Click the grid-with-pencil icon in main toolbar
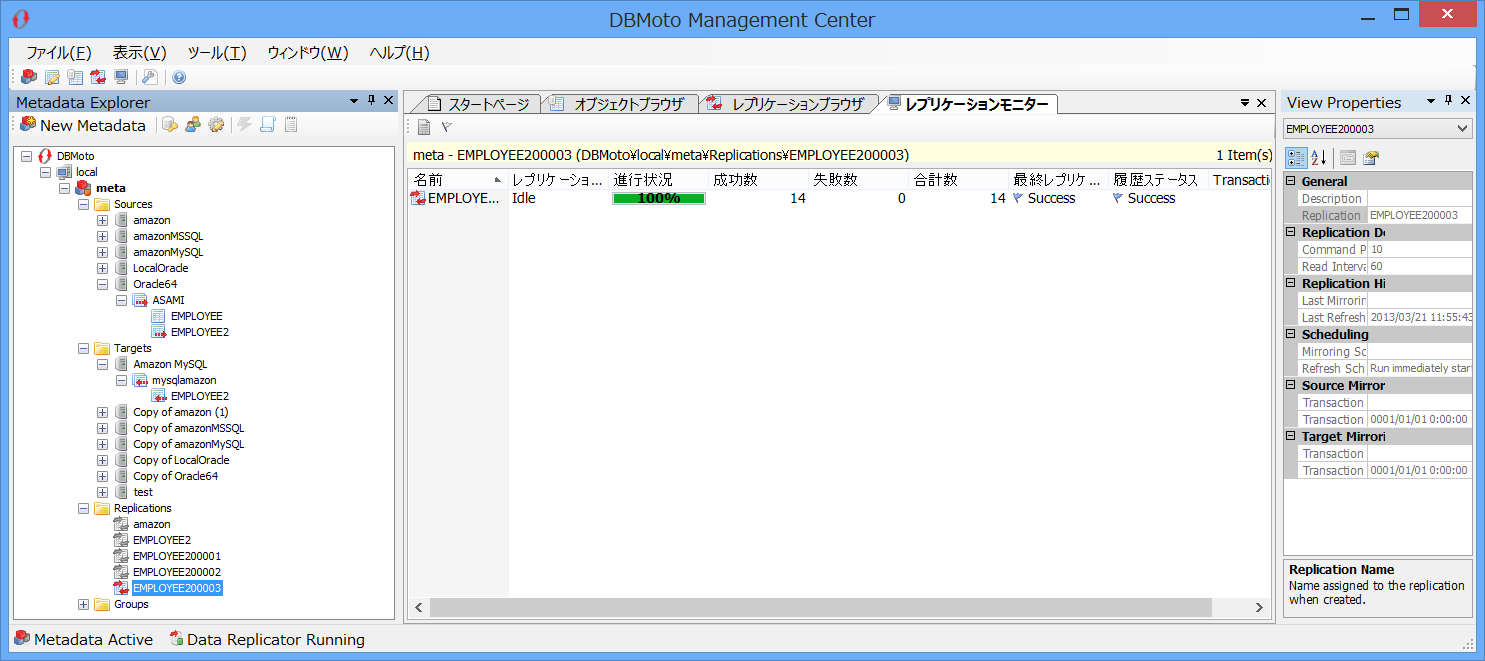 coord(52,77)
